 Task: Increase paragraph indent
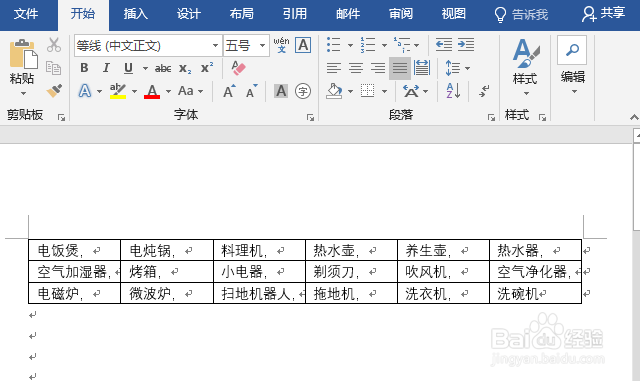[x=466, y=45]
